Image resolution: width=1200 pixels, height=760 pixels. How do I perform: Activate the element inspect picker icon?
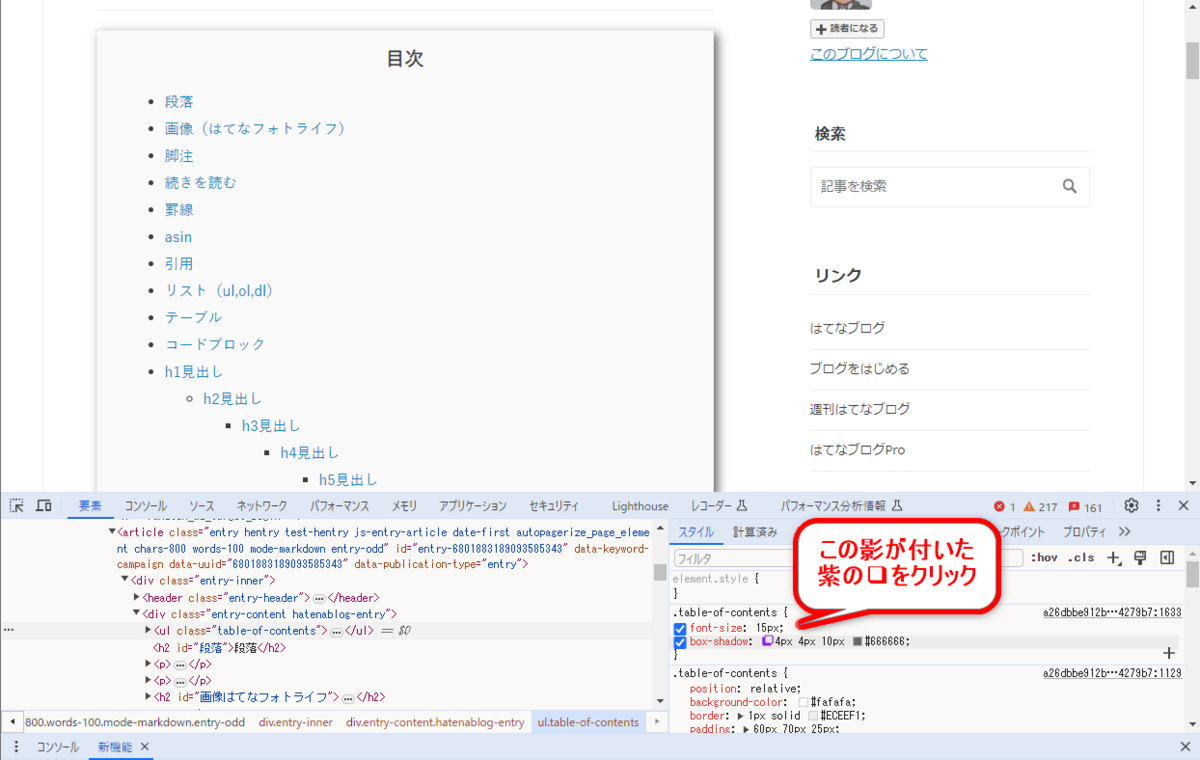pos(17,506)
